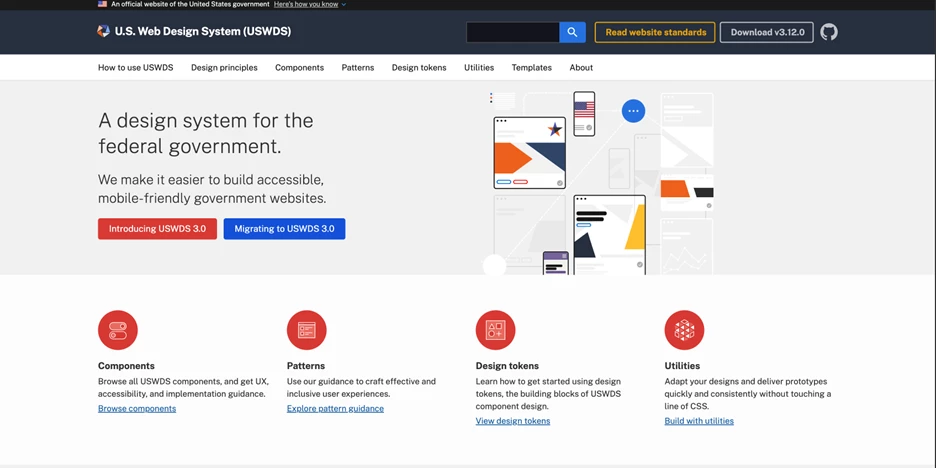
Task: Open the Utilities navigation item
Action: (x=479, y=67)
